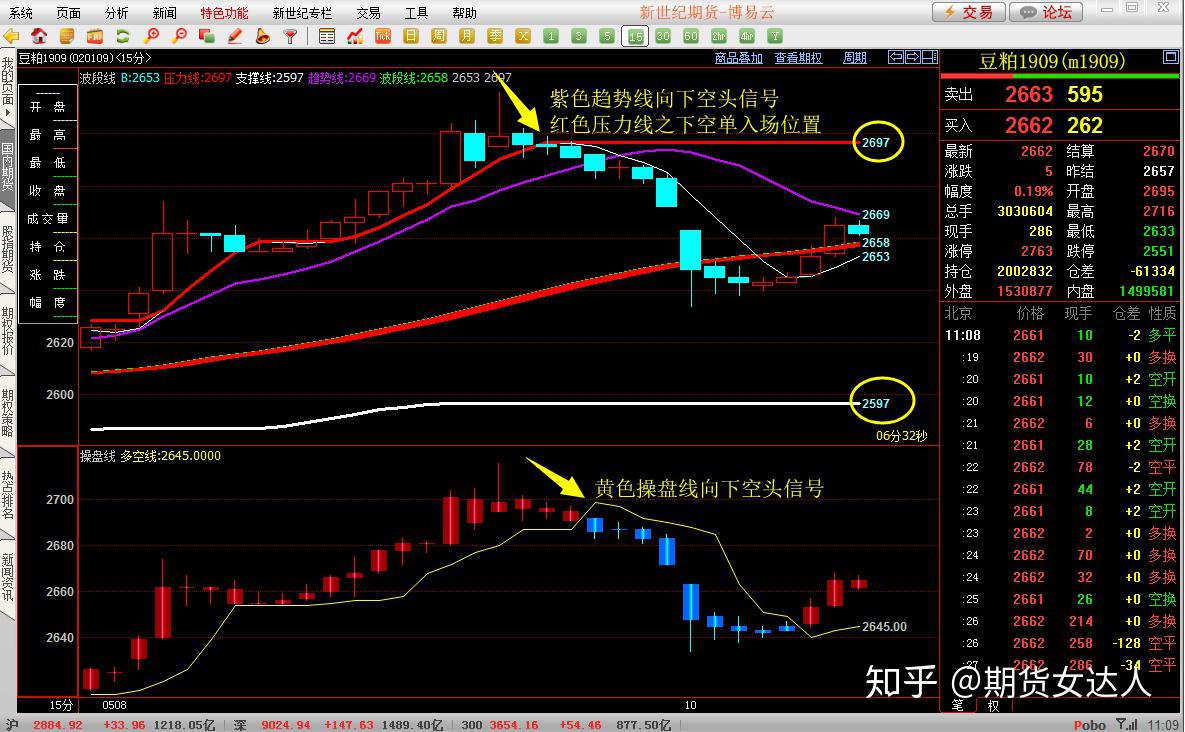Select the quarterly (季) period button
Viewport: 1185px width, 732px height.
point(495,36)
